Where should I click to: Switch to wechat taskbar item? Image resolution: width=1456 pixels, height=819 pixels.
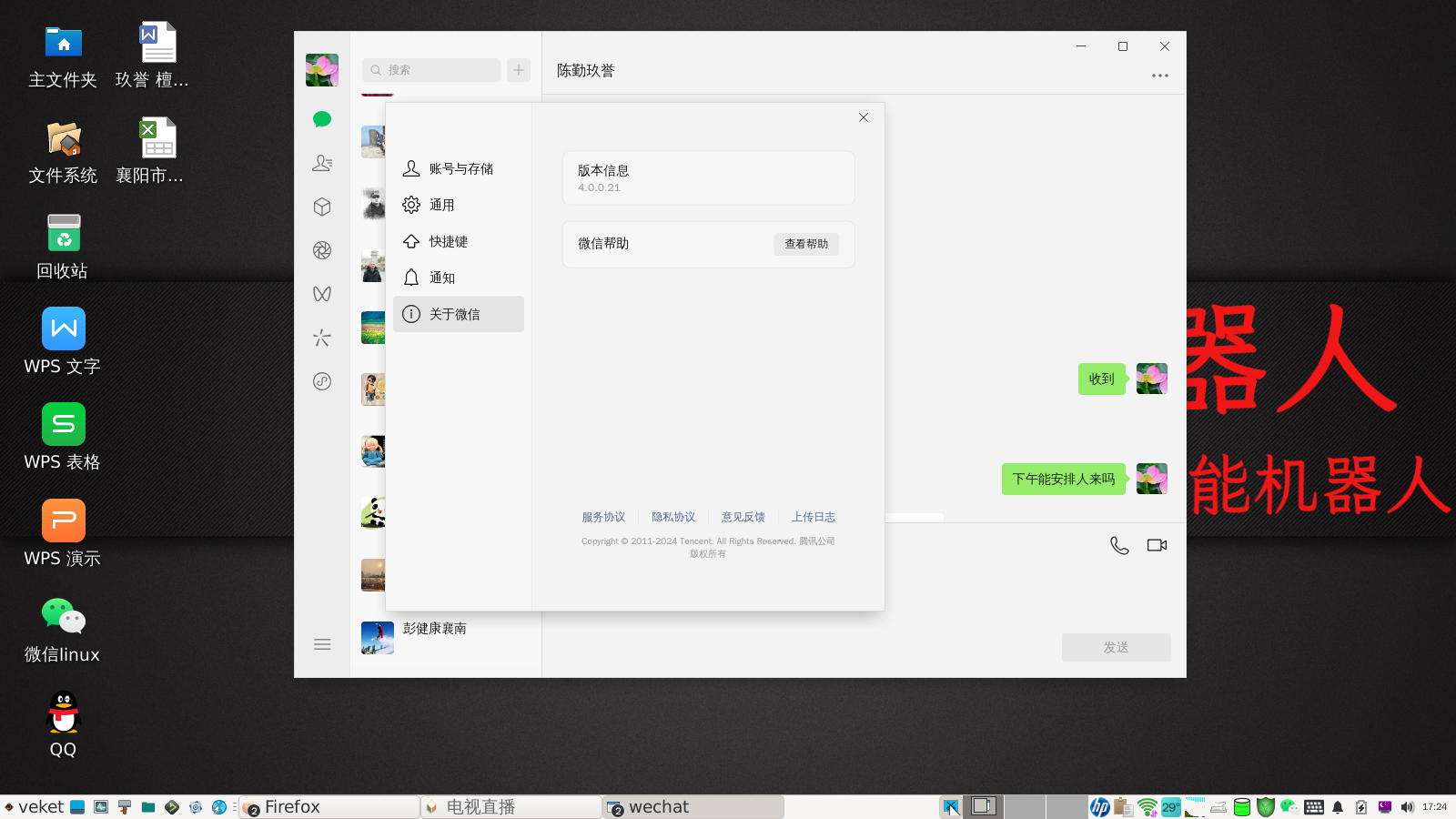(693, 807)
